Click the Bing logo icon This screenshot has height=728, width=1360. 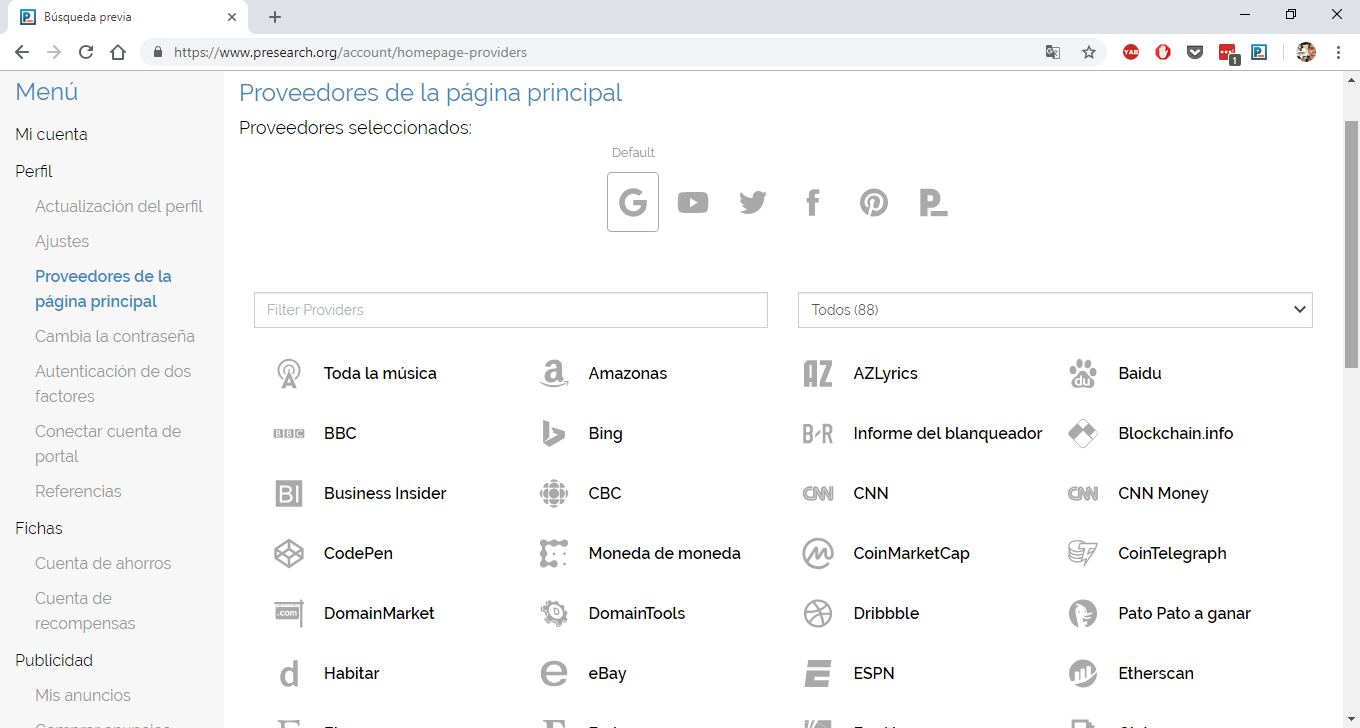[x=554, y=433]
